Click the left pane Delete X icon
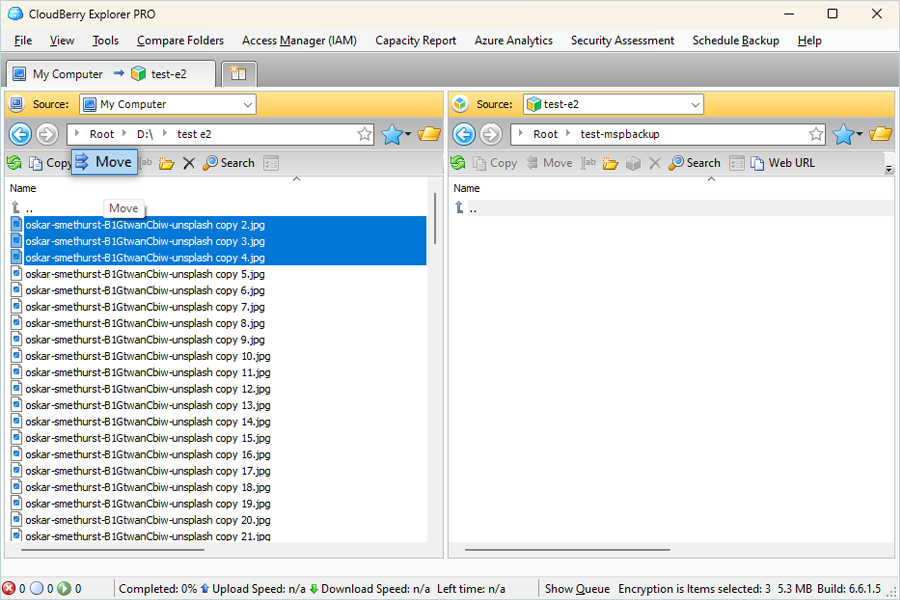Viewport: 900px width, 600px height. [x=189, y=163]
